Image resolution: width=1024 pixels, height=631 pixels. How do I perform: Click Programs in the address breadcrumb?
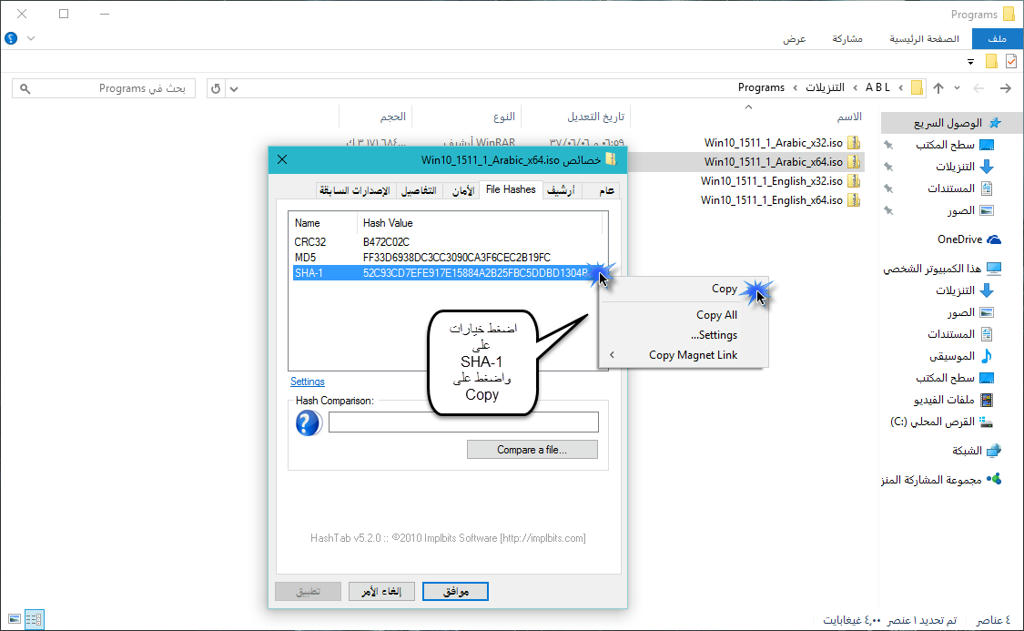point(761,88)
